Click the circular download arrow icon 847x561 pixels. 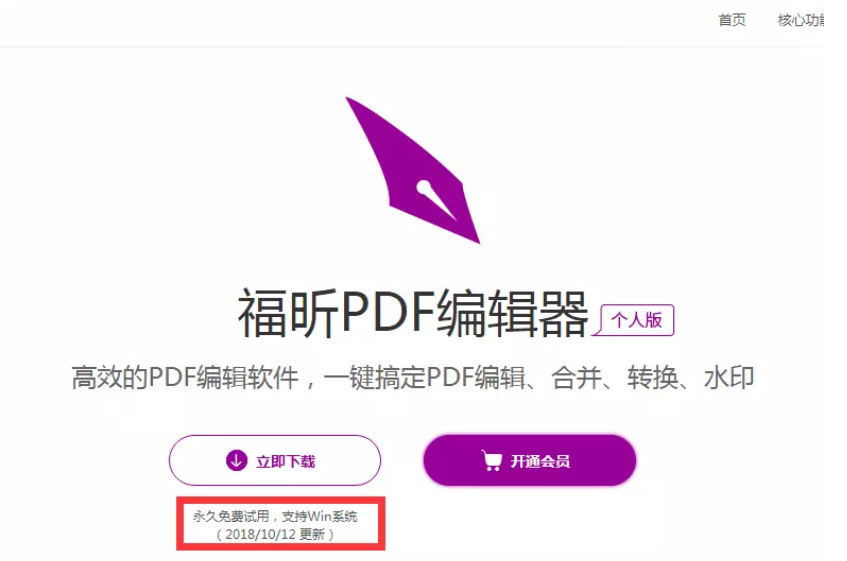[x=236, y=461]
